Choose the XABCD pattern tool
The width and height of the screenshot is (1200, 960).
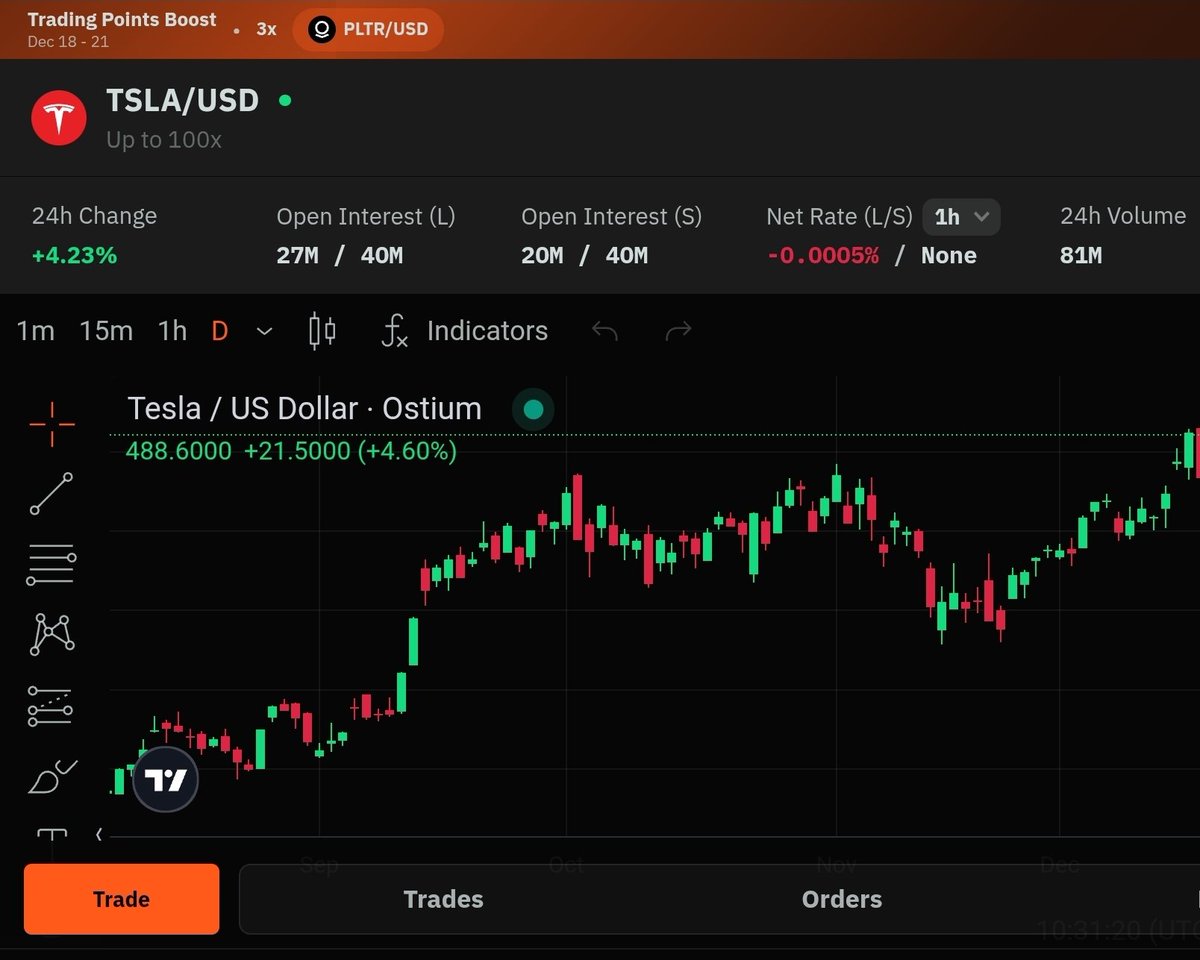(52, 635)
